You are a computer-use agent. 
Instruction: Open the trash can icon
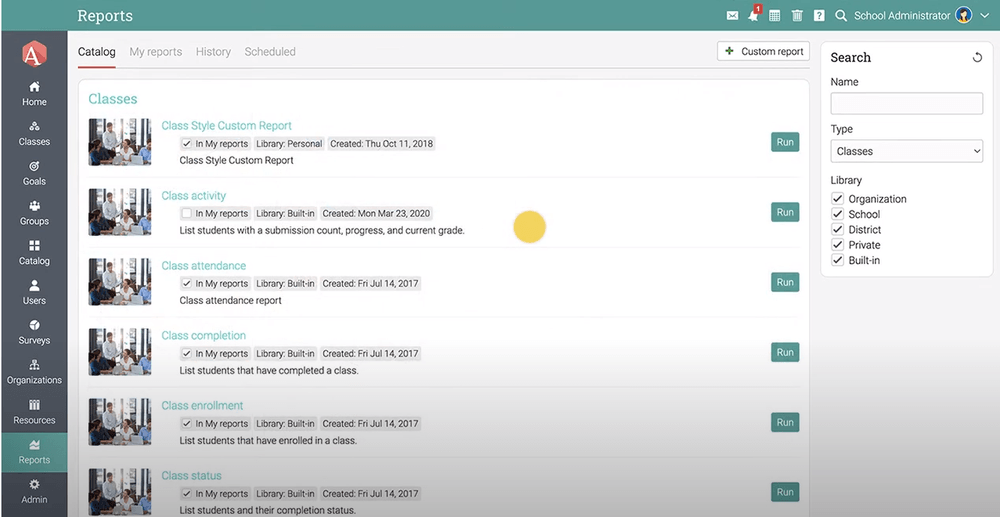click(797, 16)
